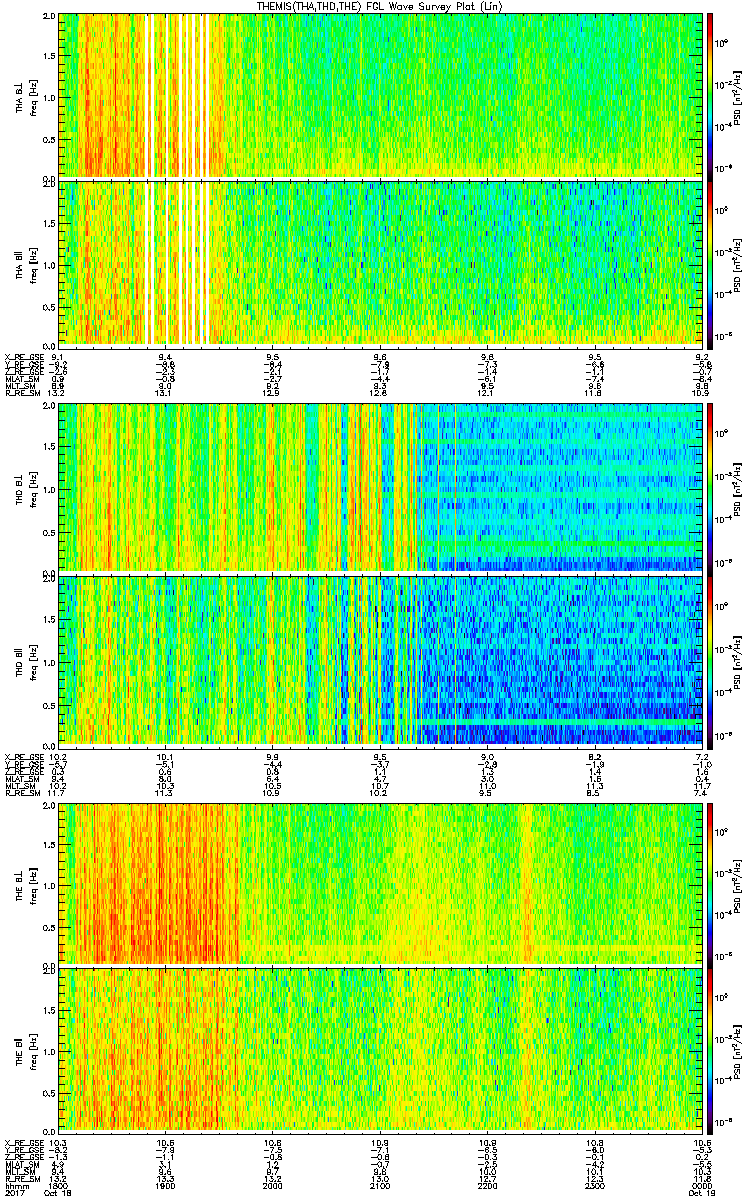This screenshot has width=750, height=1200.
Task: Click the 'THE B∥ freq [Hz]' axis label
Action: (x=24, y=1051)
